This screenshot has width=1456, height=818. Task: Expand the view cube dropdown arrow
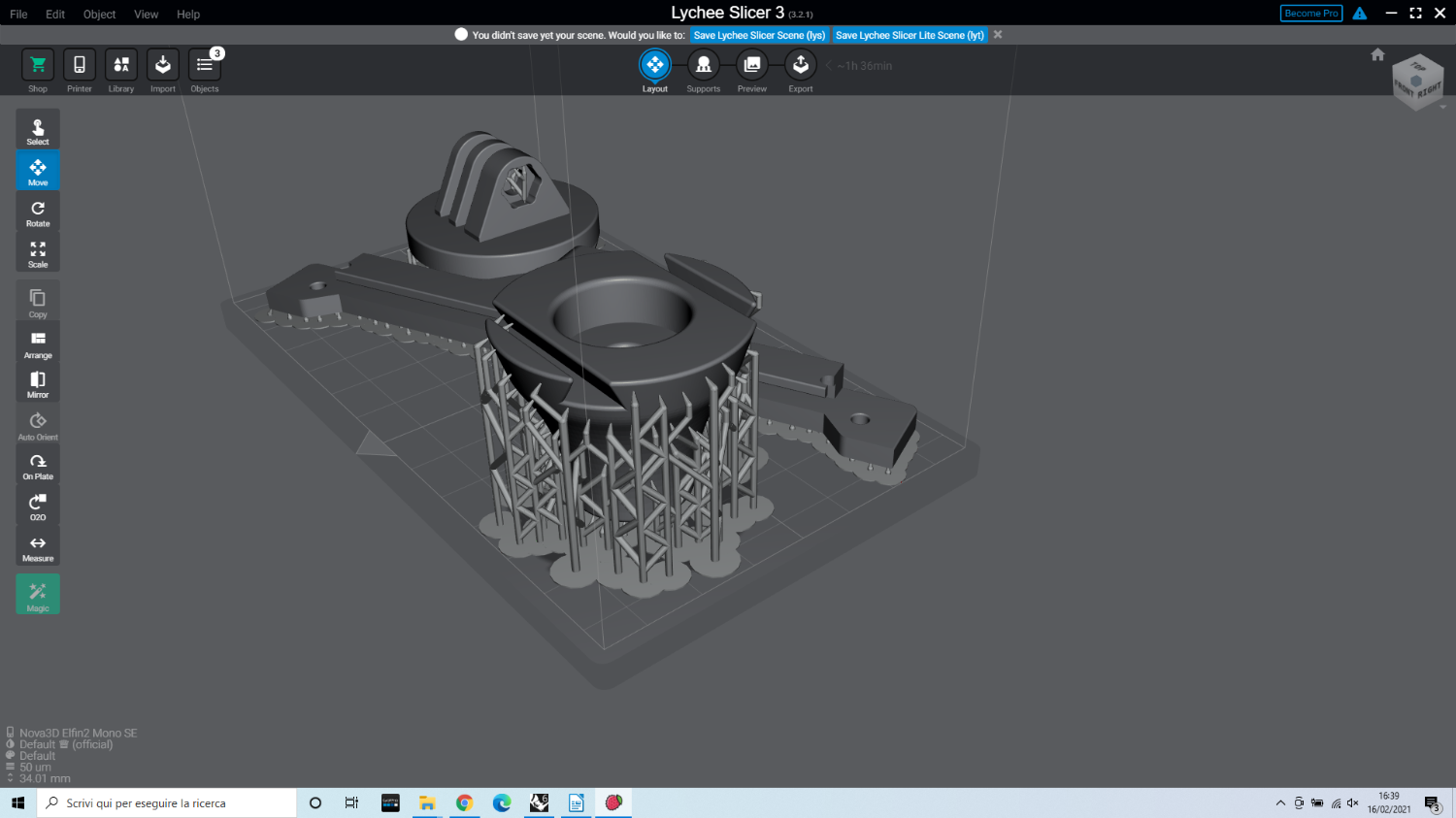point(1442,107)
